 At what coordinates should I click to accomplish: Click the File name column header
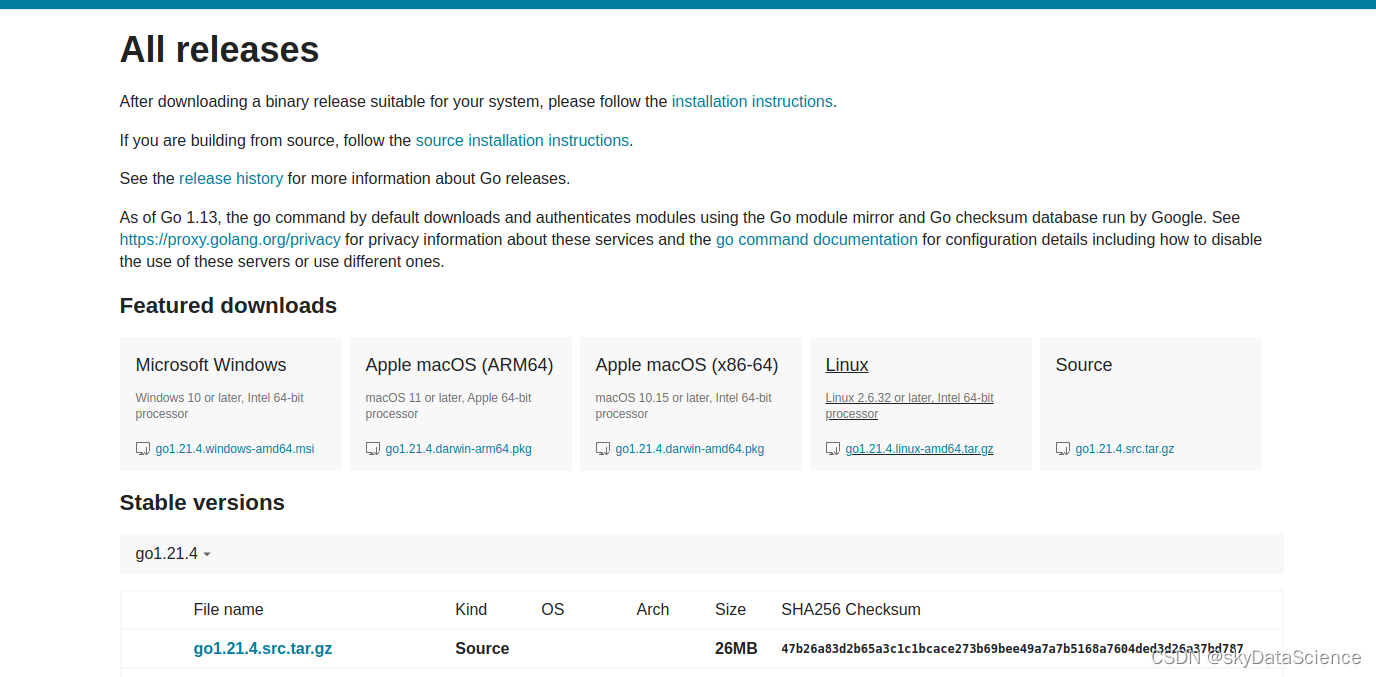(x=229, y=609)
